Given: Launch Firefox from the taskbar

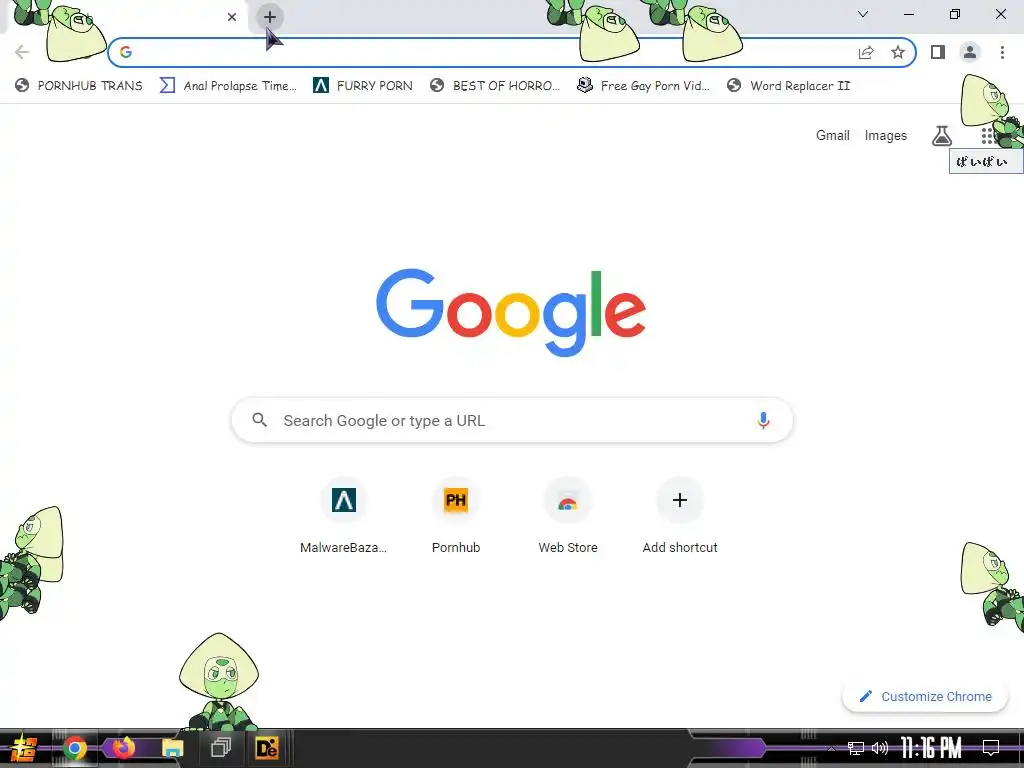Looking at the screenshot, I should click(123, 748).
